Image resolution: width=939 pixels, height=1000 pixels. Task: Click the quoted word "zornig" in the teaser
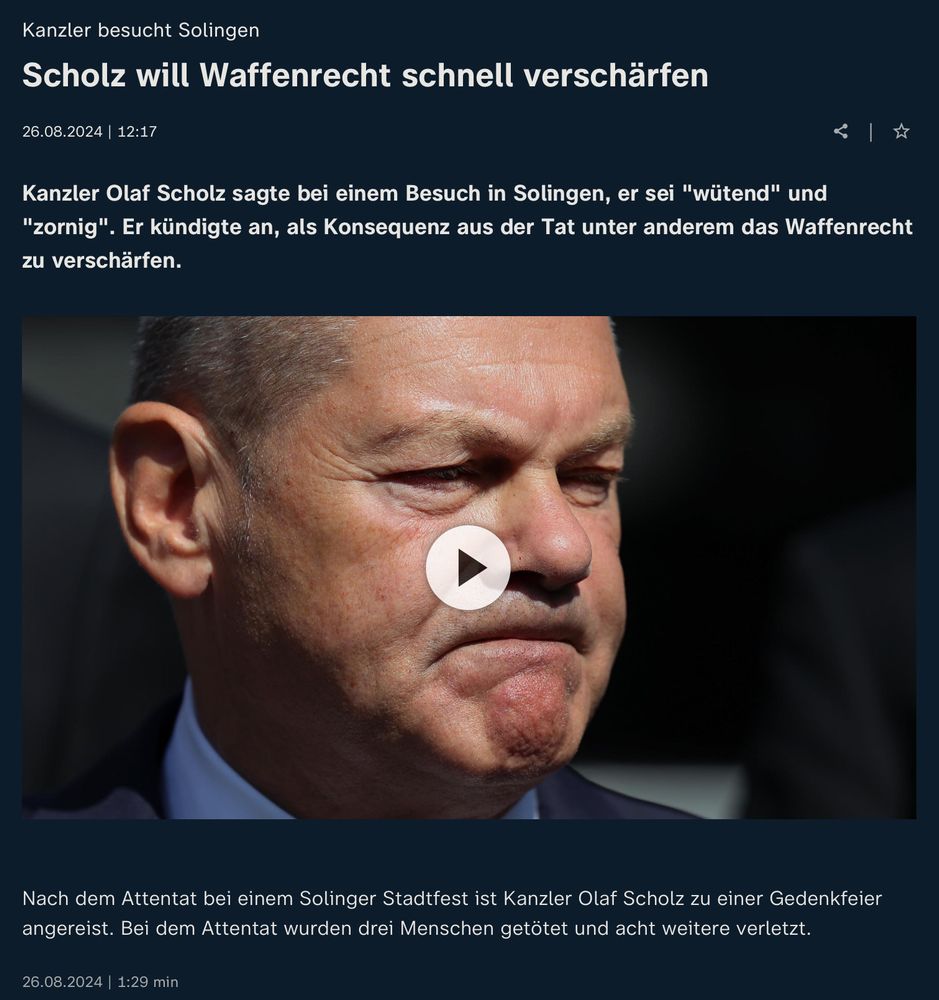click(68, 227)
